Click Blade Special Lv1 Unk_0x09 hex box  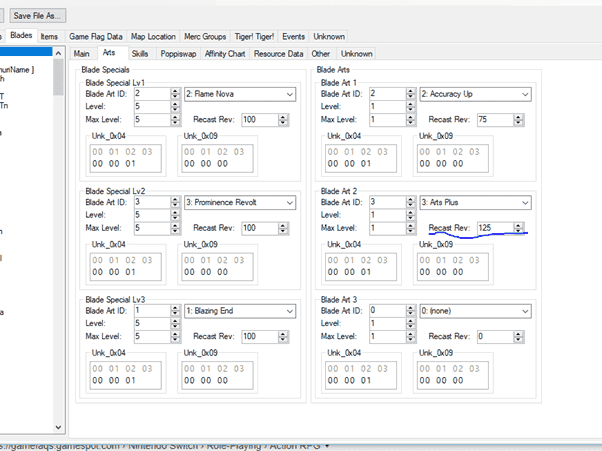pos(217,158)
